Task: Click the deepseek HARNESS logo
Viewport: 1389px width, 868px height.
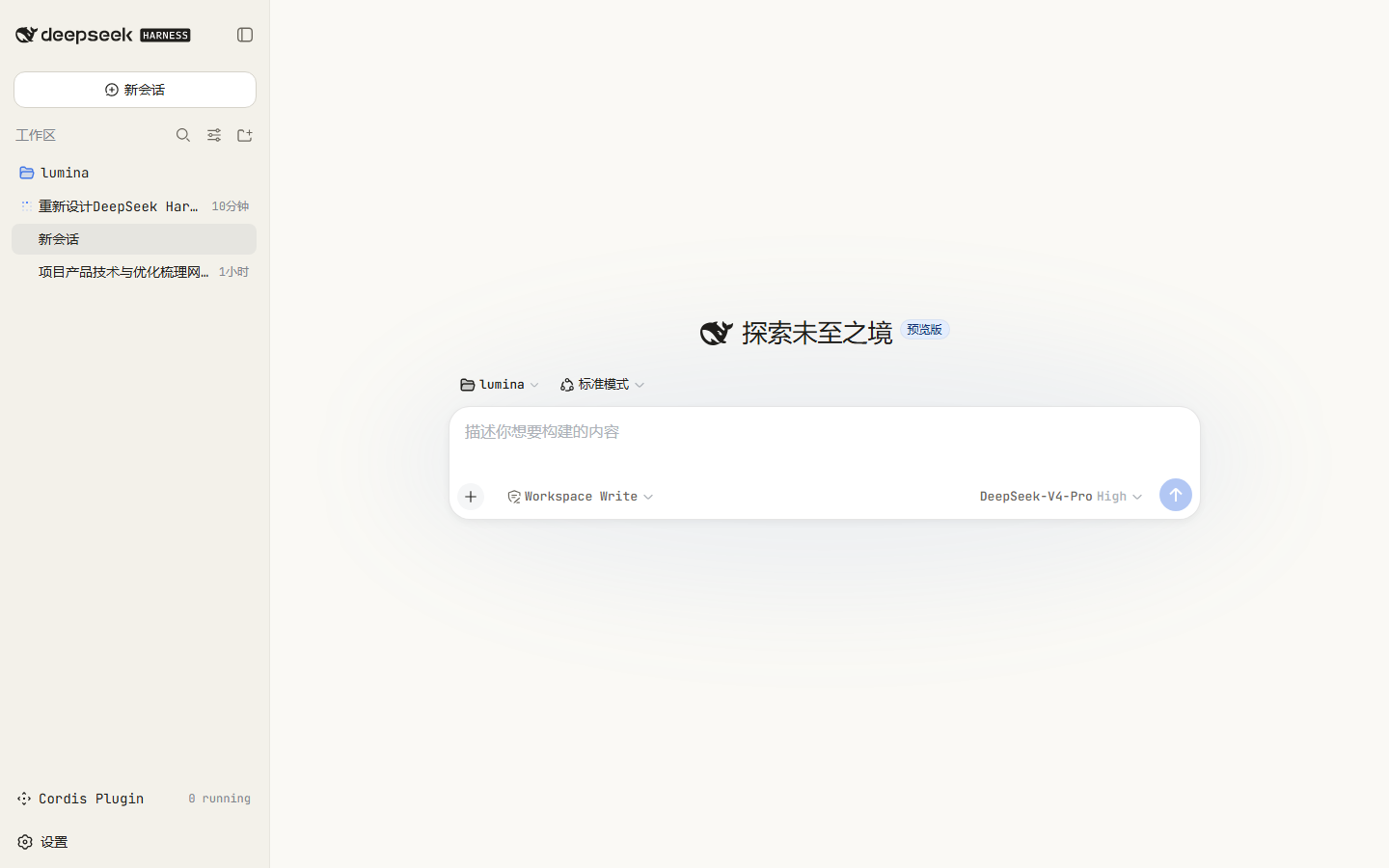Action: click(103, 35)
